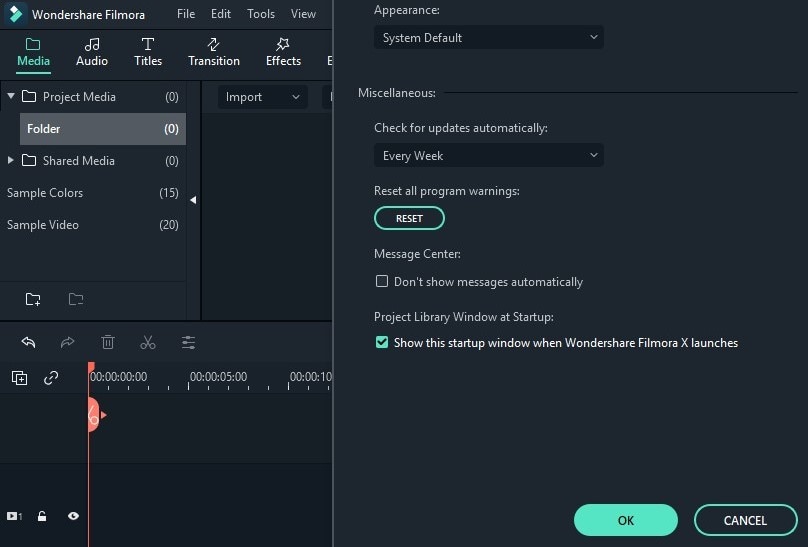Open the Every Week update frequency dropdown
Image resolution: width=808 pixels, height=547 pixels.
(489, 156)
